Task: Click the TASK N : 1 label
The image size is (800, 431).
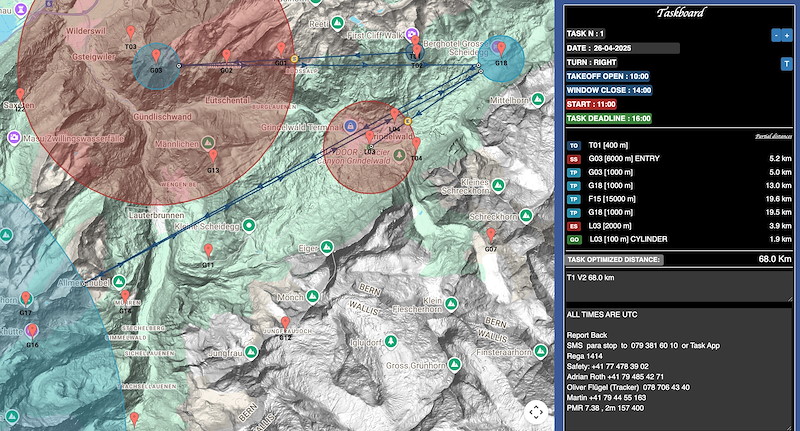Action: point(585,34)
